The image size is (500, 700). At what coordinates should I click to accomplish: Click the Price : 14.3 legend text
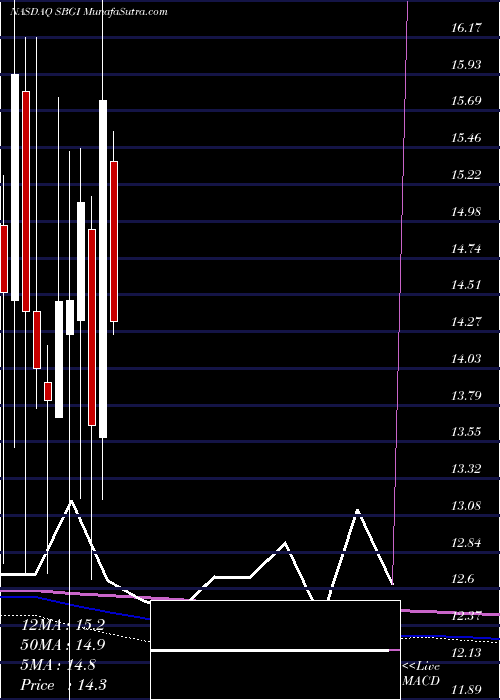[x=63, y=685]
